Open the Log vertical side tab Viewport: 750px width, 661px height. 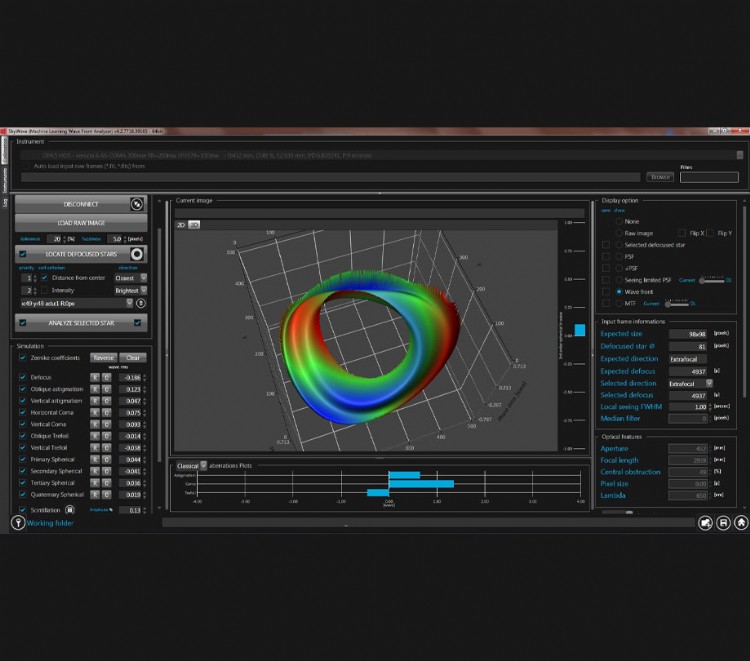(5, 203)
